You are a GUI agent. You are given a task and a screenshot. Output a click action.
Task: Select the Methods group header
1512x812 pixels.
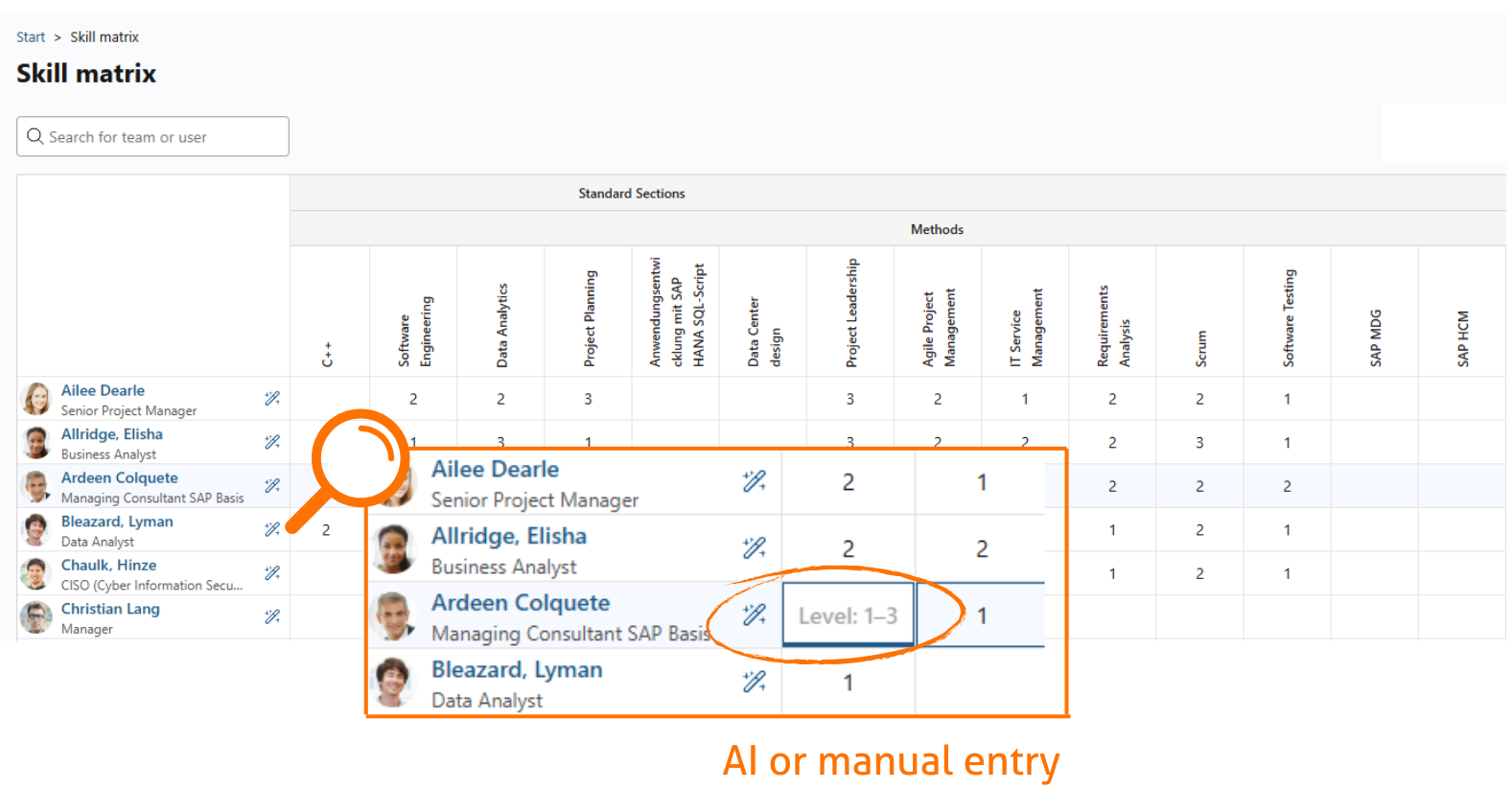coord(937,229)
